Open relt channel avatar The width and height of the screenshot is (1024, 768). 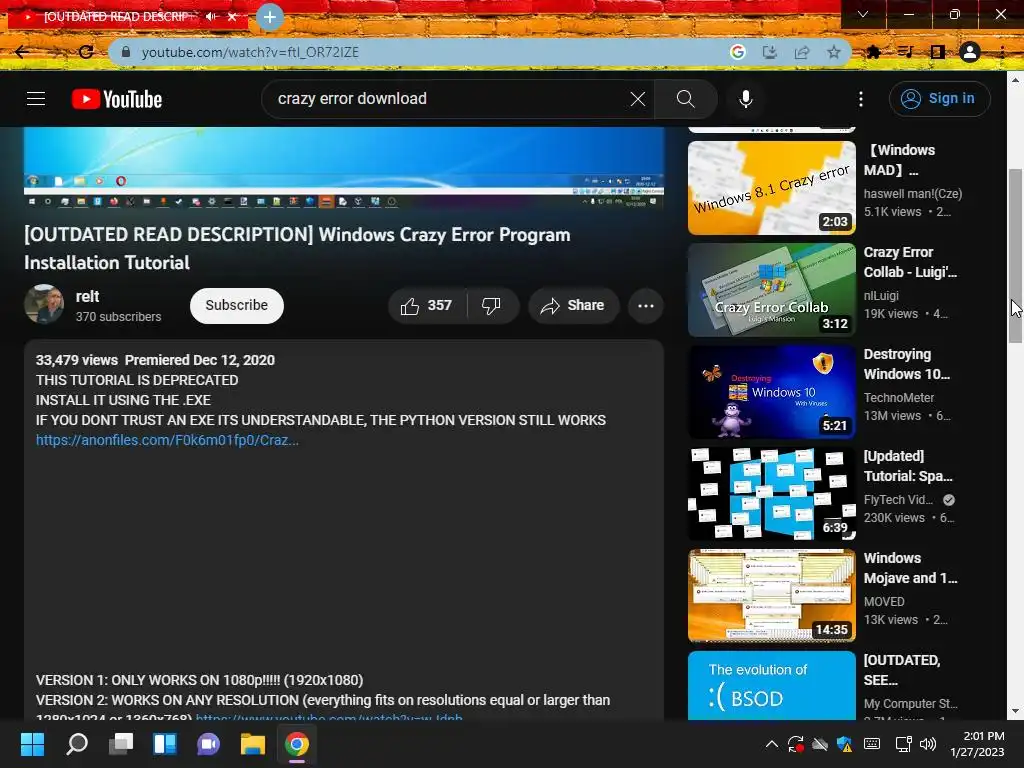coord(44,304)
